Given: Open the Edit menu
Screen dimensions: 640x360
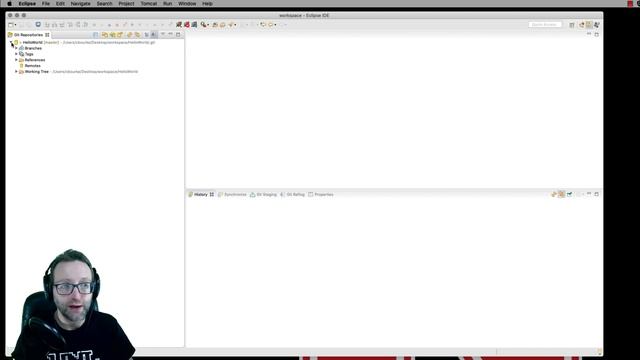Looking at the screenshot, I should [60, 4].
